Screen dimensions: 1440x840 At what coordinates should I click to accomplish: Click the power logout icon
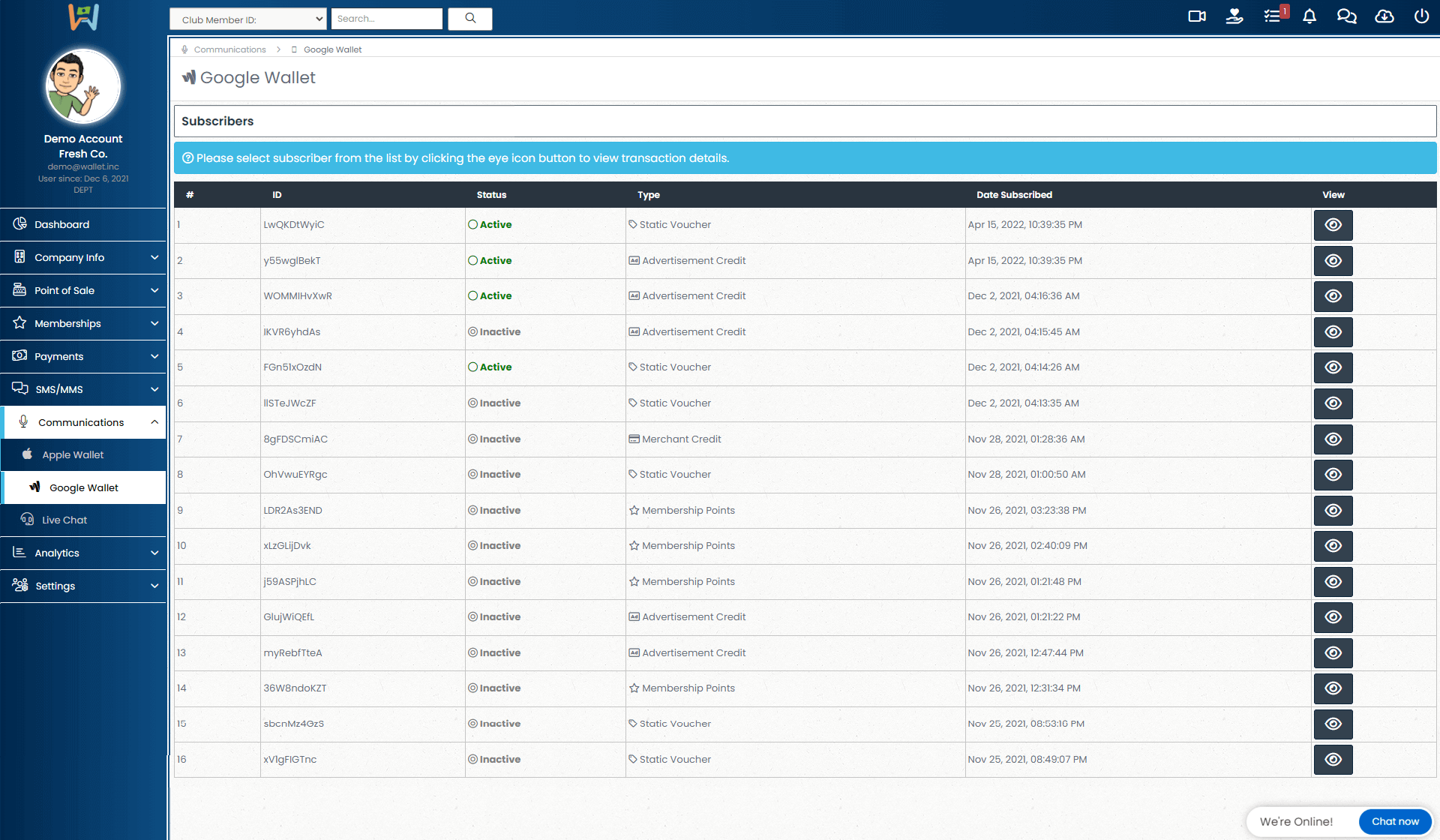coord(1421,16)
